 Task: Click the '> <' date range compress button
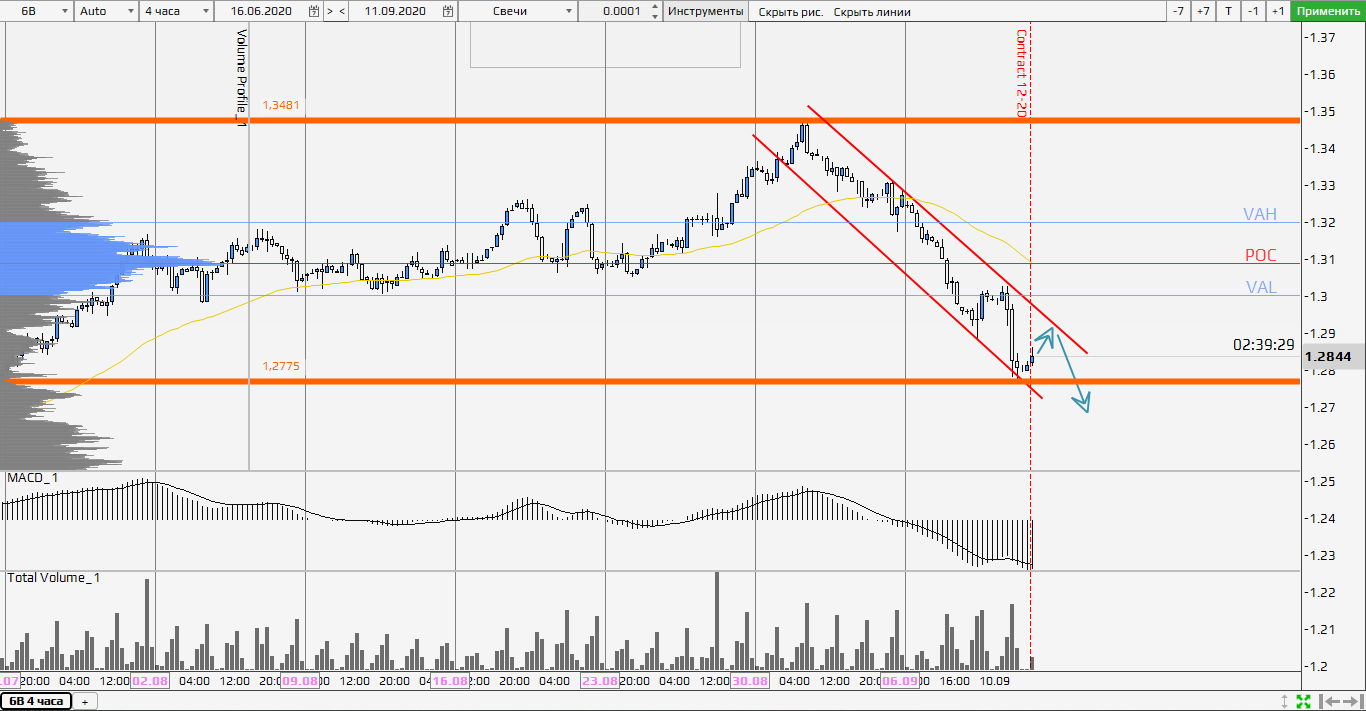(337, 12)
